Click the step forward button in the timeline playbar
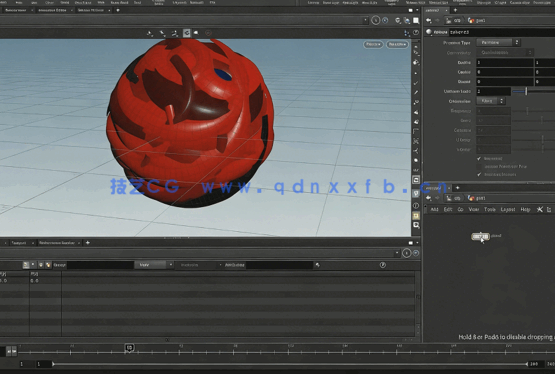 14,351
